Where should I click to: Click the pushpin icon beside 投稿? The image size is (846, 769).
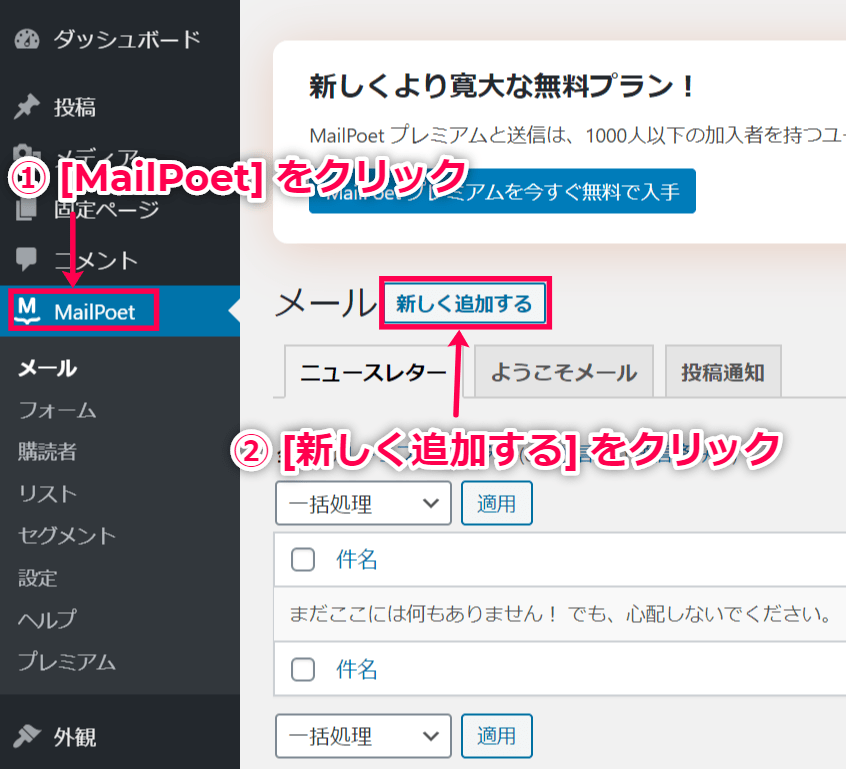coord(27,106)
